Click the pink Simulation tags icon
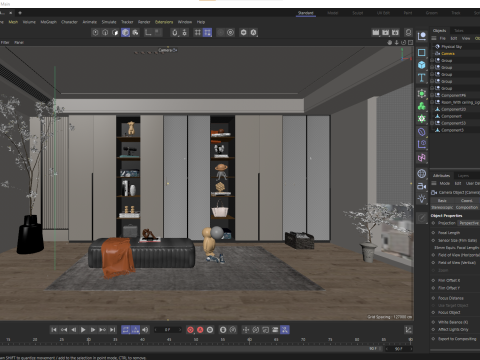The image size is (480, 360). pos(422,157)
